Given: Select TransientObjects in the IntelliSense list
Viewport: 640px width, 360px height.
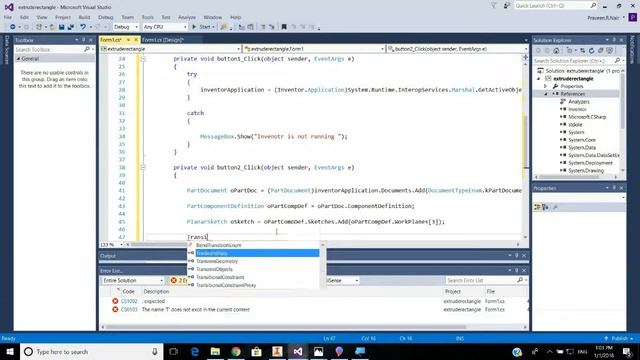Looking at the screenshot, I should point(214,269).
